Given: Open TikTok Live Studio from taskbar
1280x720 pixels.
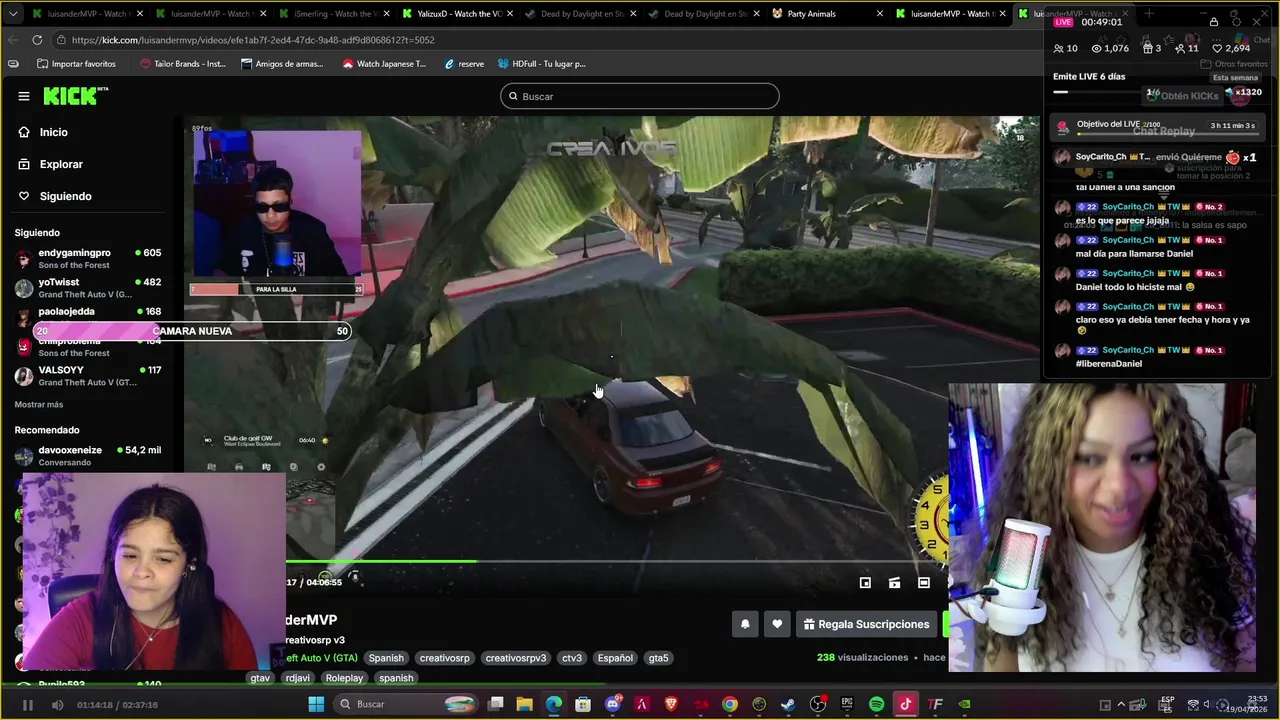Looking at the screenshot, I should point(906,704).
